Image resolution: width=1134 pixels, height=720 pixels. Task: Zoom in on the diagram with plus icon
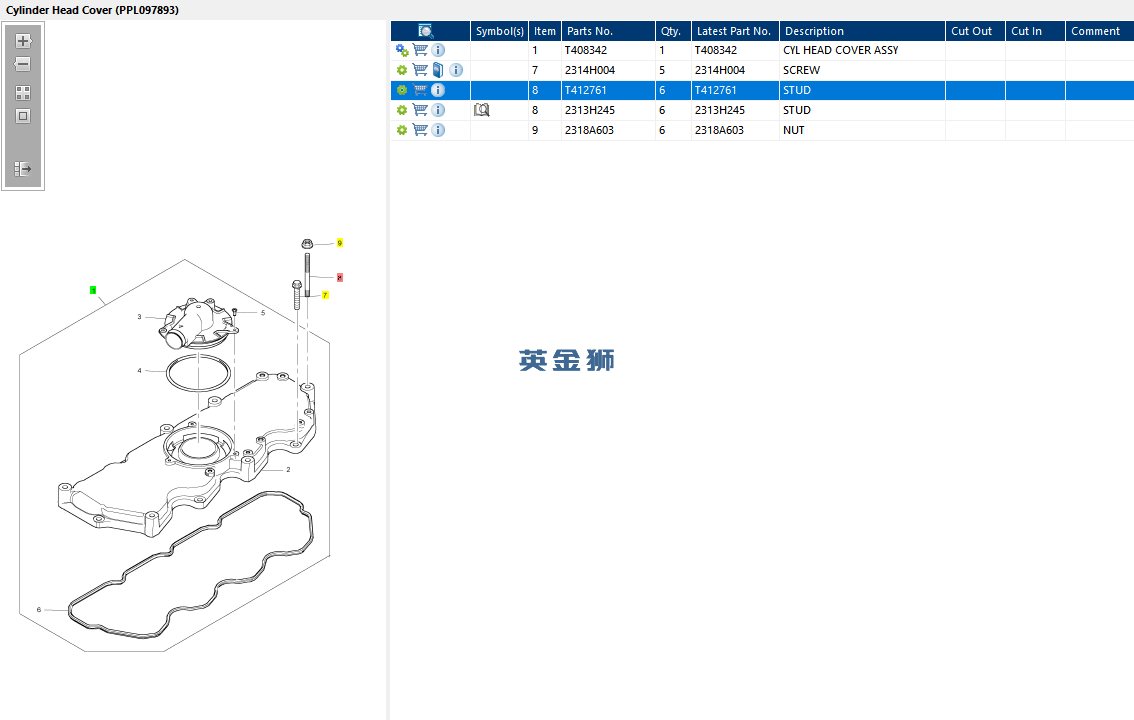tap(23, 41)
